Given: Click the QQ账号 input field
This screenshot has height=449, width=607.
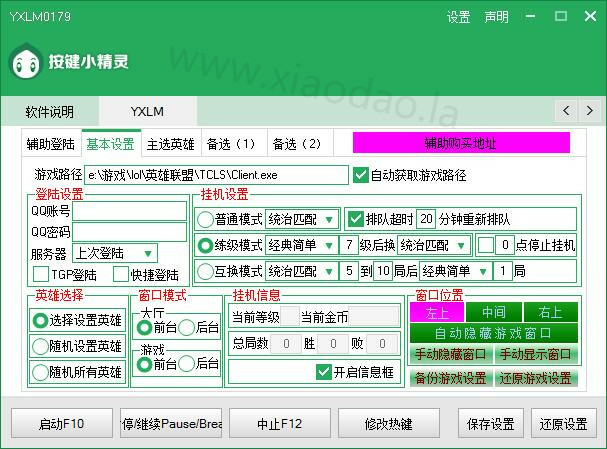Looking at the screenshot, I should (129, 211).
